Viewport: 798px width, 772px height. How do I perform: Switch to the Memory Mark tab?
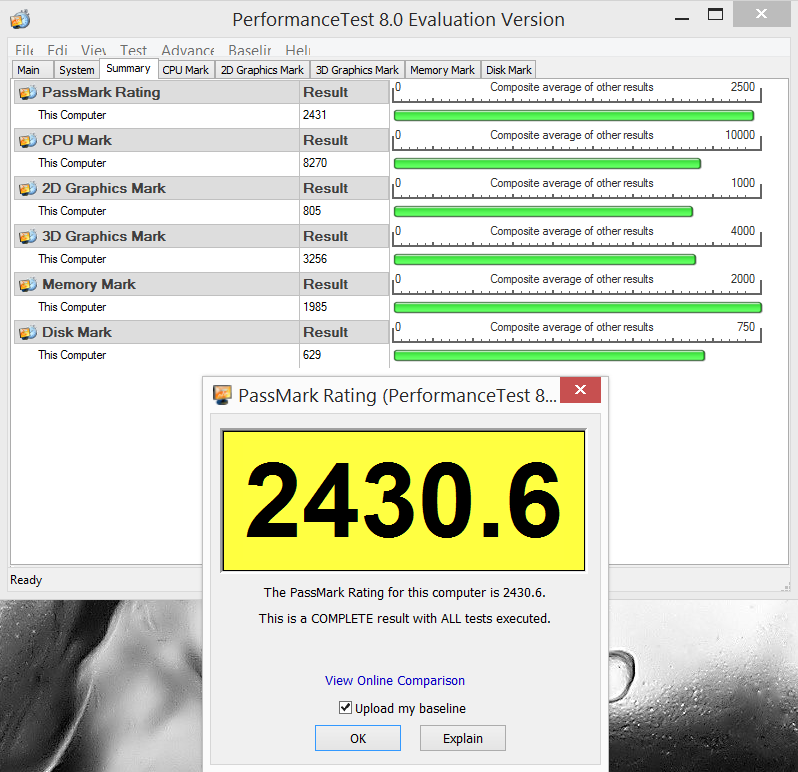(442, 70)
